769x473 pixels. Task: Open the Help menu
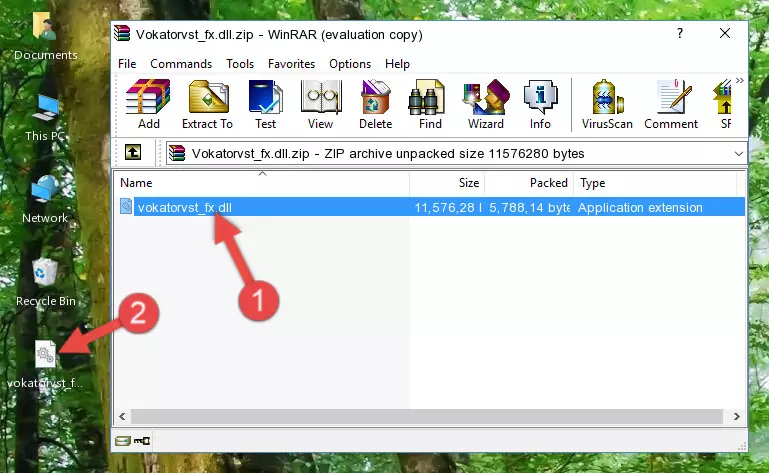coord(397,64)
